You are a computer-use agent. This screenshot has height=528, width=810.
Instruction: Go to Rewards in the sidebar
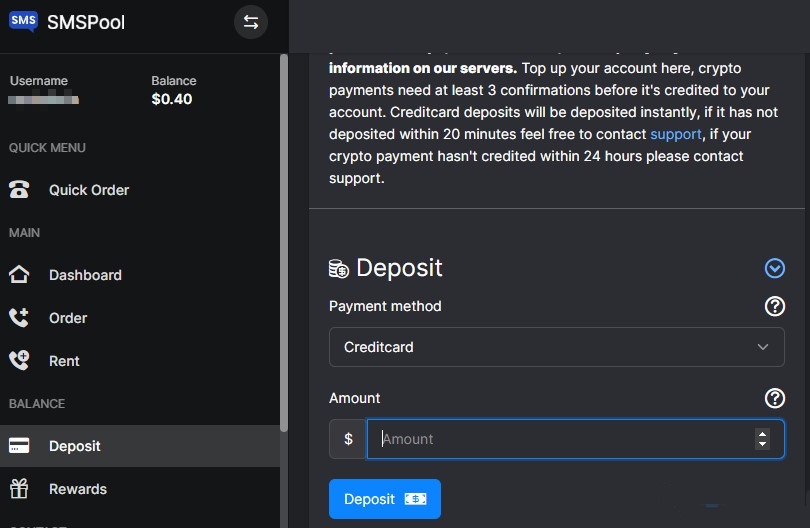pos(78,489)
